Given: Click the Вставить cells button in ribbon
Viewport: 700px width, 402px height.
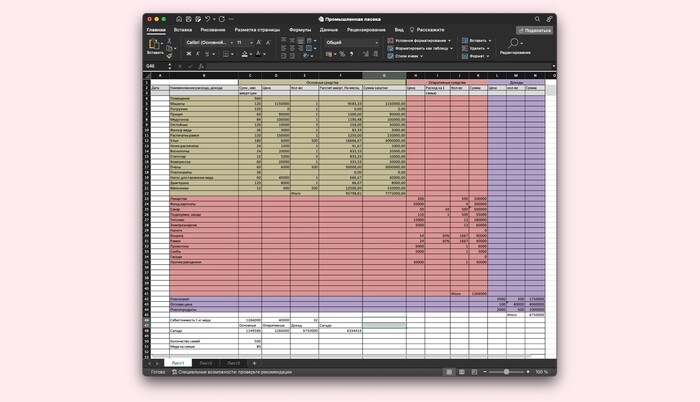Looking at the screenshot, I should pos(476,41).
